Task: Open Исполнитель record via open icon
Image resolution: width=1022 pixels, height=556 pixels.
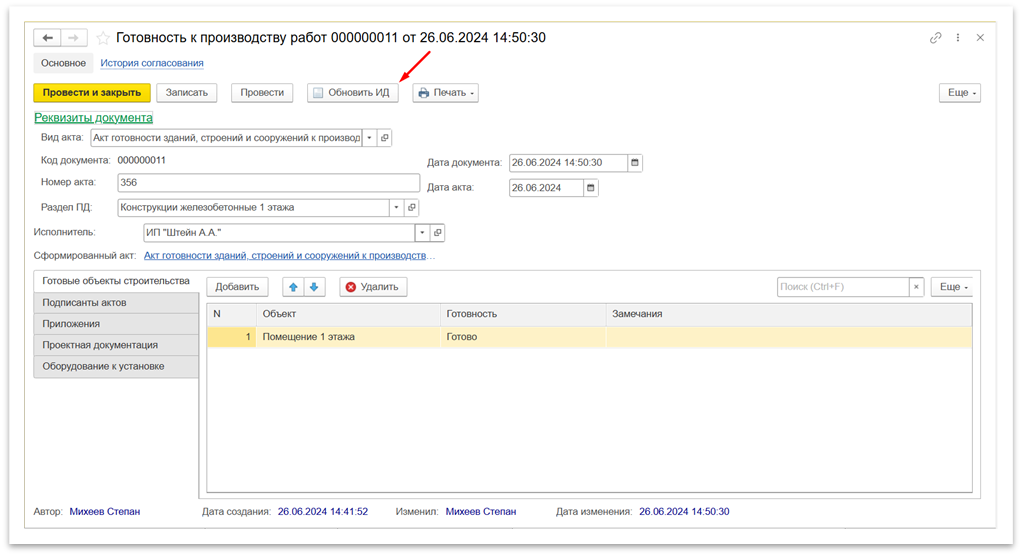Action: click(437, 233)
